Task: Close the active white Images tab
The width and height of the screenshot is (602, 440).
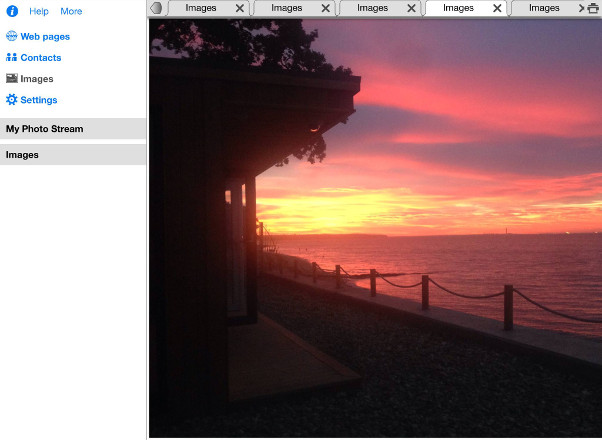Action: (497, 8)
